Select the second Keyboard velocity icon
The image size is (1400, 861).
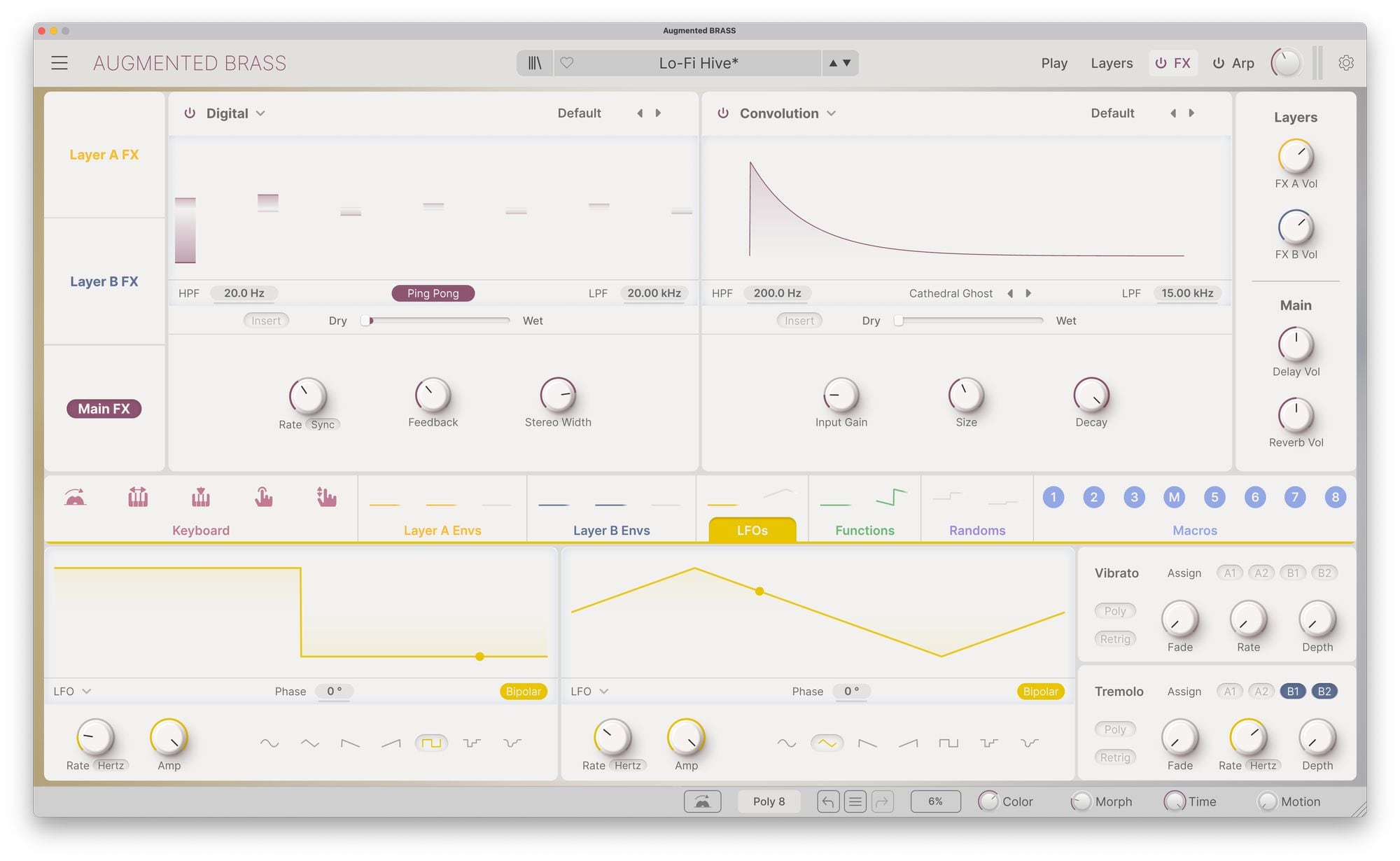(138, 497)
